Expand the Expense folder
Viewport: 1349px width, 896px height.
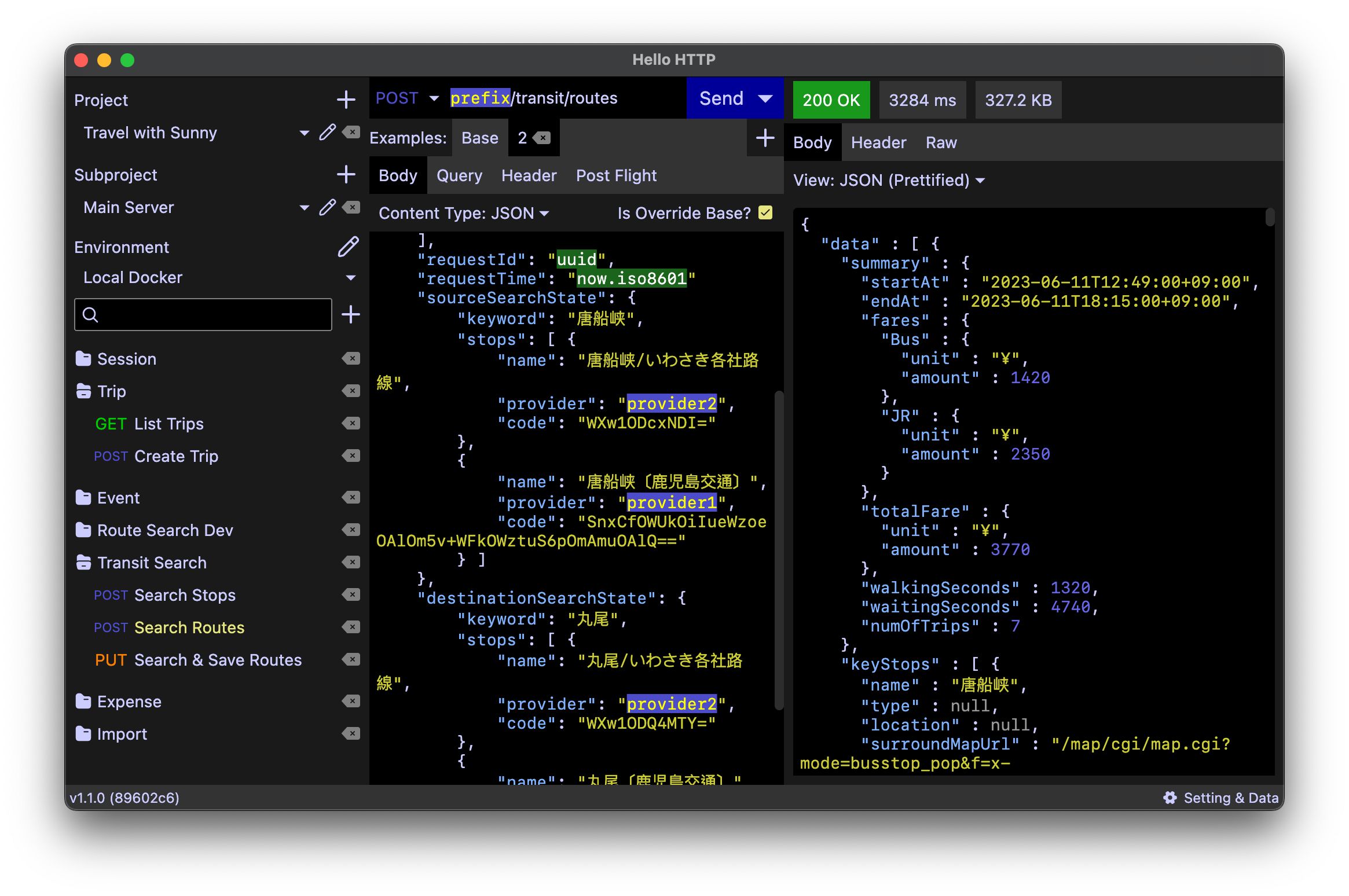83,702
